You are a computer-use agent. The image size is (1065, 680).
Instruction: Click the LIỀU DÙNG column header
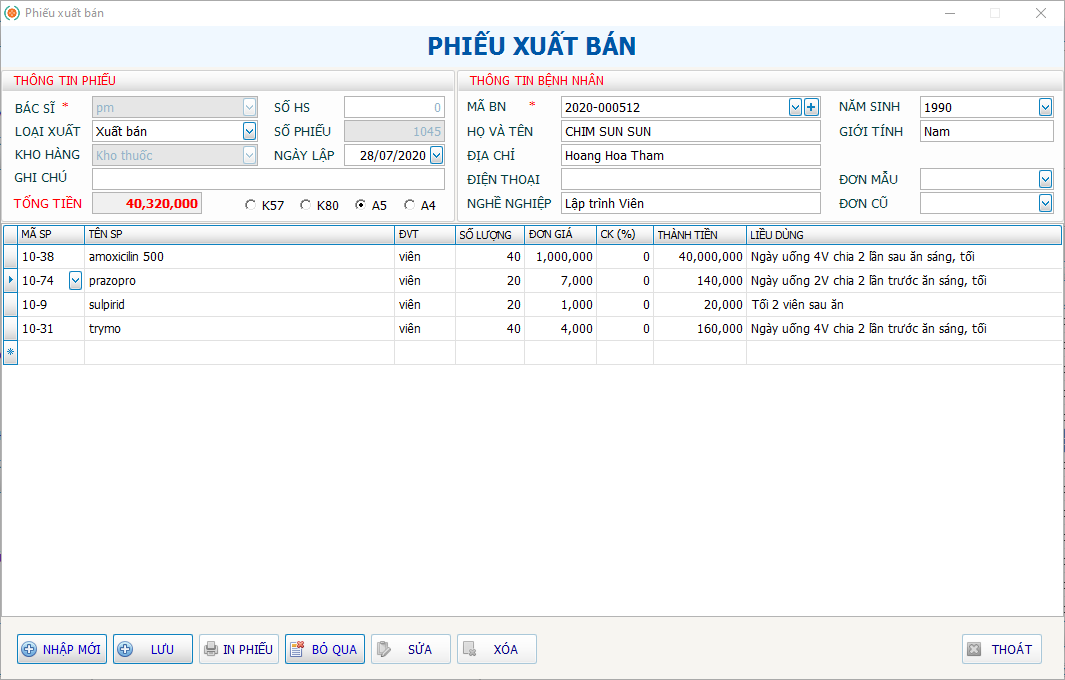pyautogui.click(x=903, y=234)
